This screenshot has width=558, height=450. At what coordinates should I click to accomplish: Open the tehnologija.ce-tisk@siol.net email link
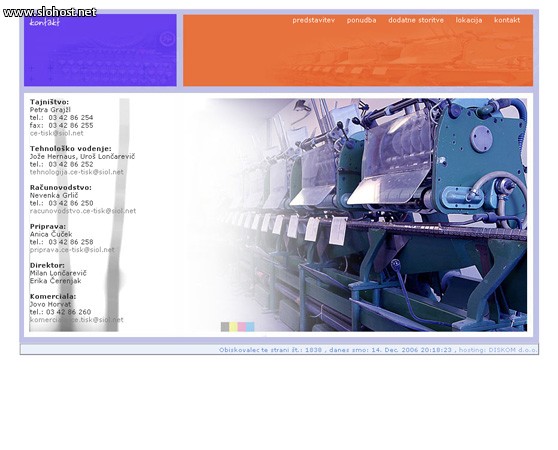(77, 172)
